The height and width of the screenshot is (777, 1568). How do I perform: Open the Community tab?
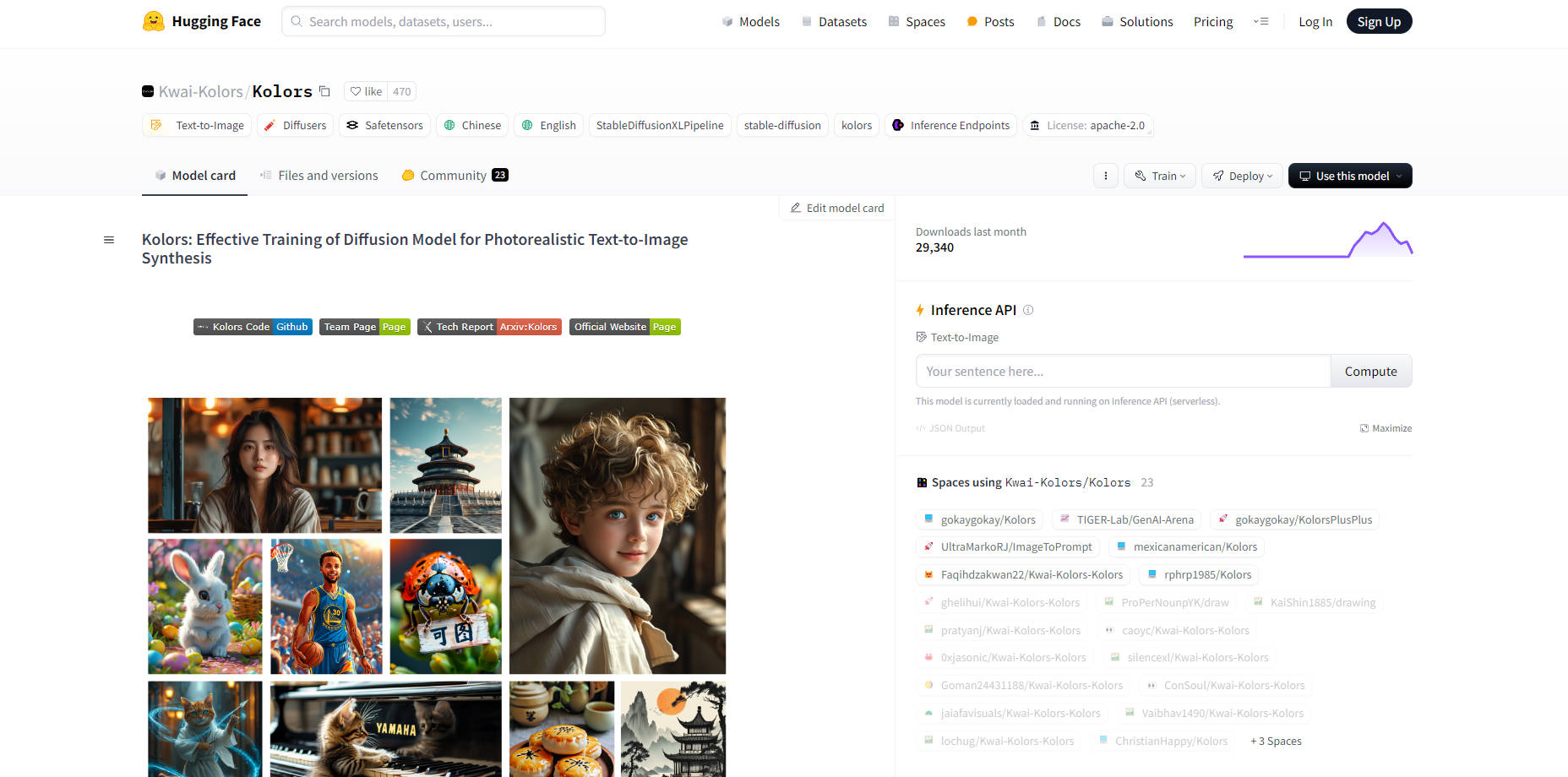453,175
